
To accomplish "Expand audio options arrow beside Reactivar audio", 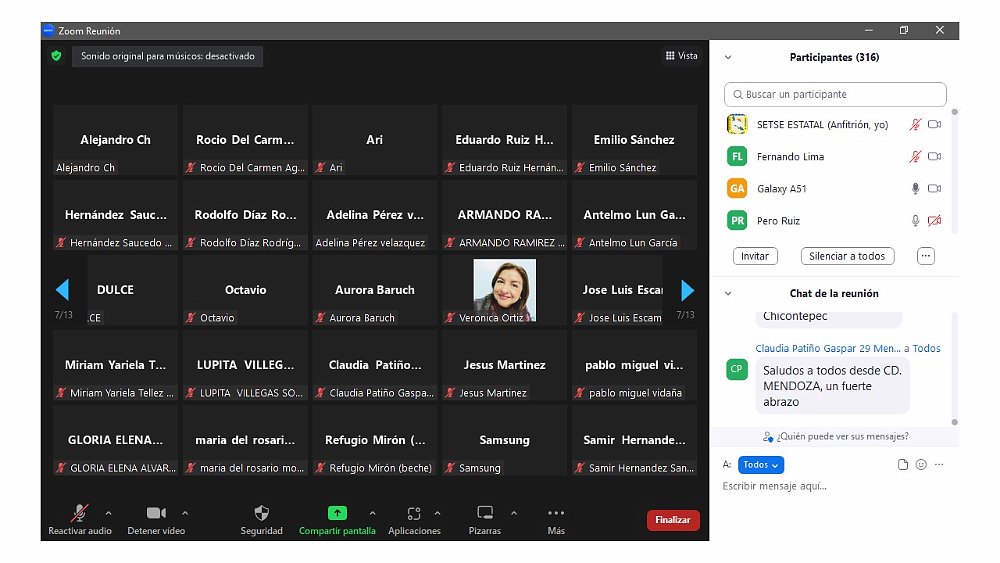I will click(x=109, y=513).
